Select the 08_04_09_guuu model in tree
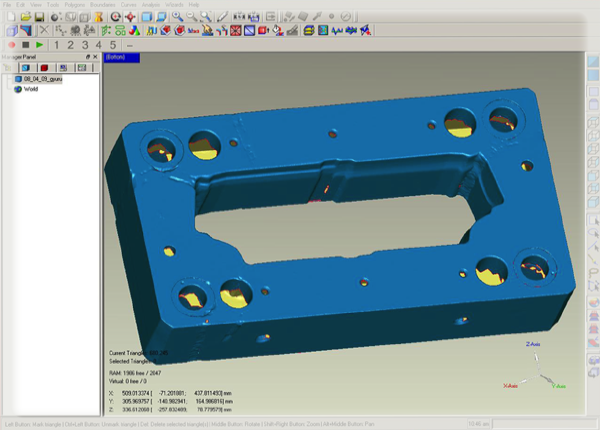 [x=42, y=79]
